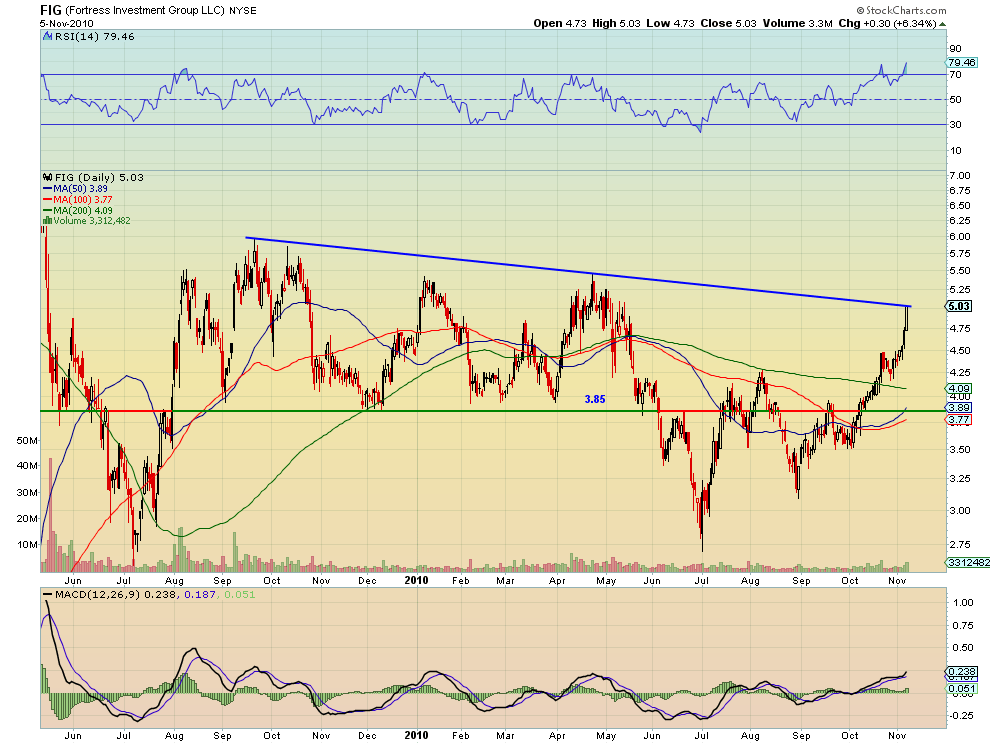Click the 2010 year label under price chart
Viewport: 990px width, 744px height.
(416, 580)
